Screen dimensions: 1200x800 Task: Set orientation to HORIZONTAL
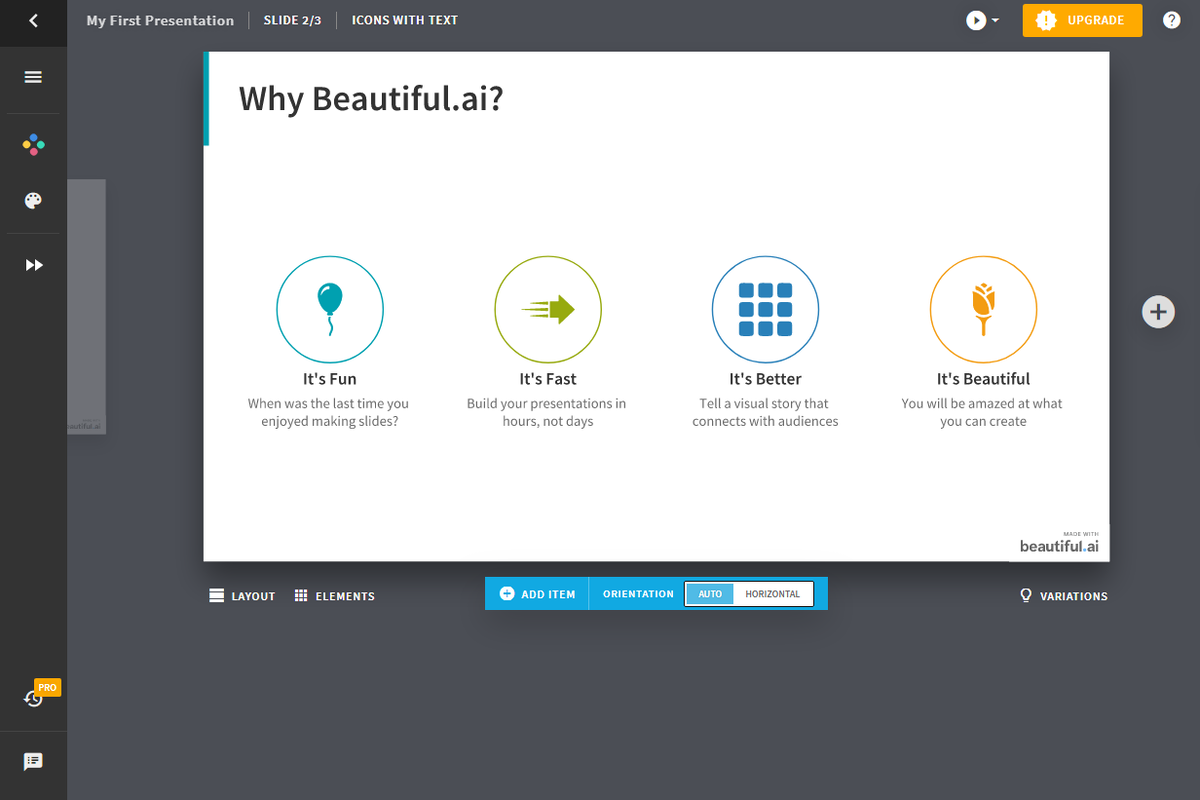tap(773, 594)
